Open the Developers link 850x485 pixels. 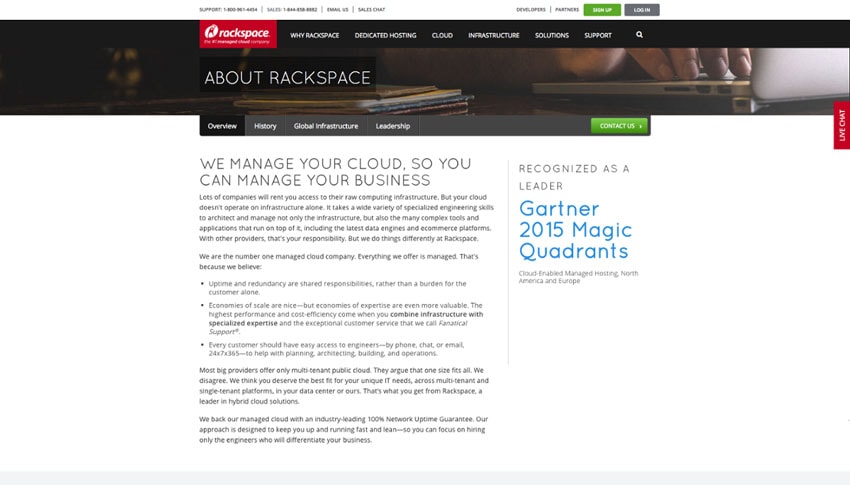(x=531, y=10)
